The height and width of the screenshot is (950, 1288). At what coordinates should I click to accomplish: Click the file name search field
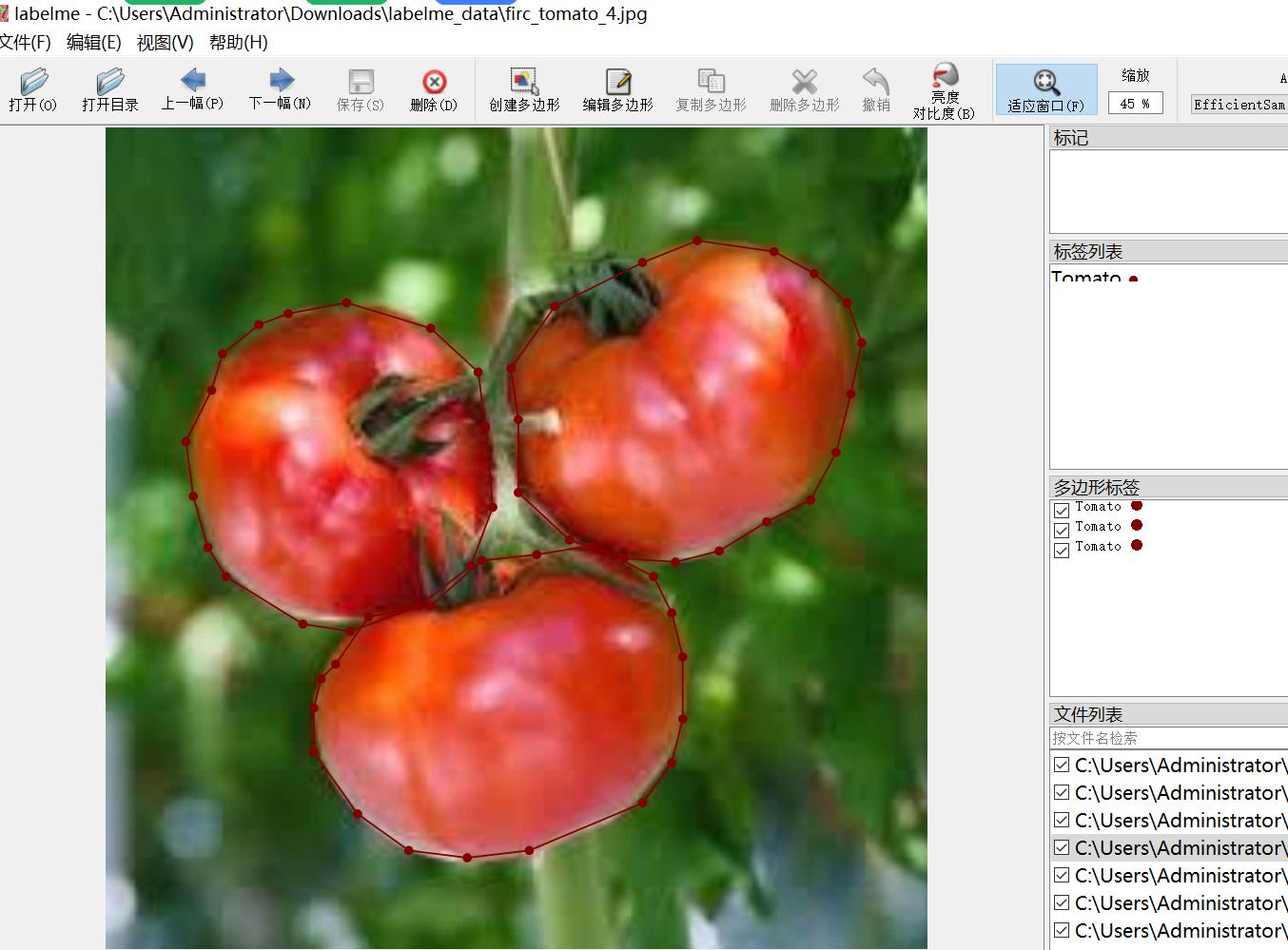coord(1167,738)
